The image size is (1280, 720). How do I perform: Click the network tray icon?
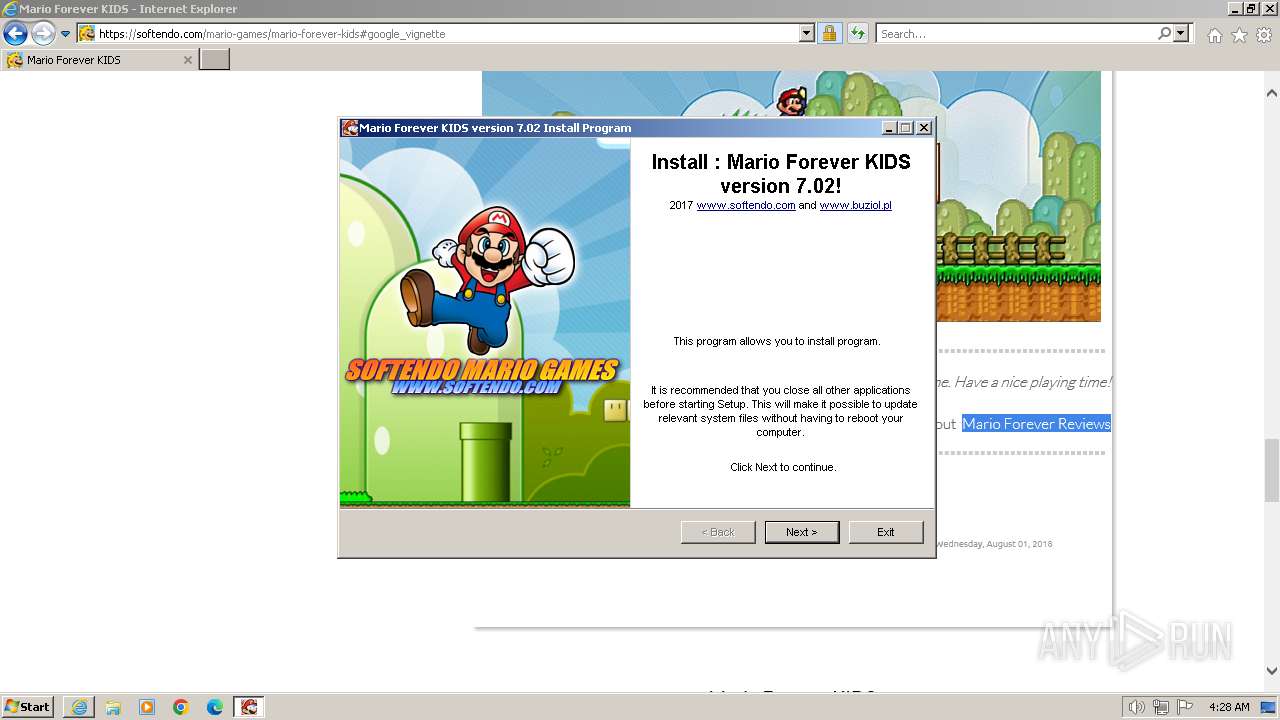1161,707
